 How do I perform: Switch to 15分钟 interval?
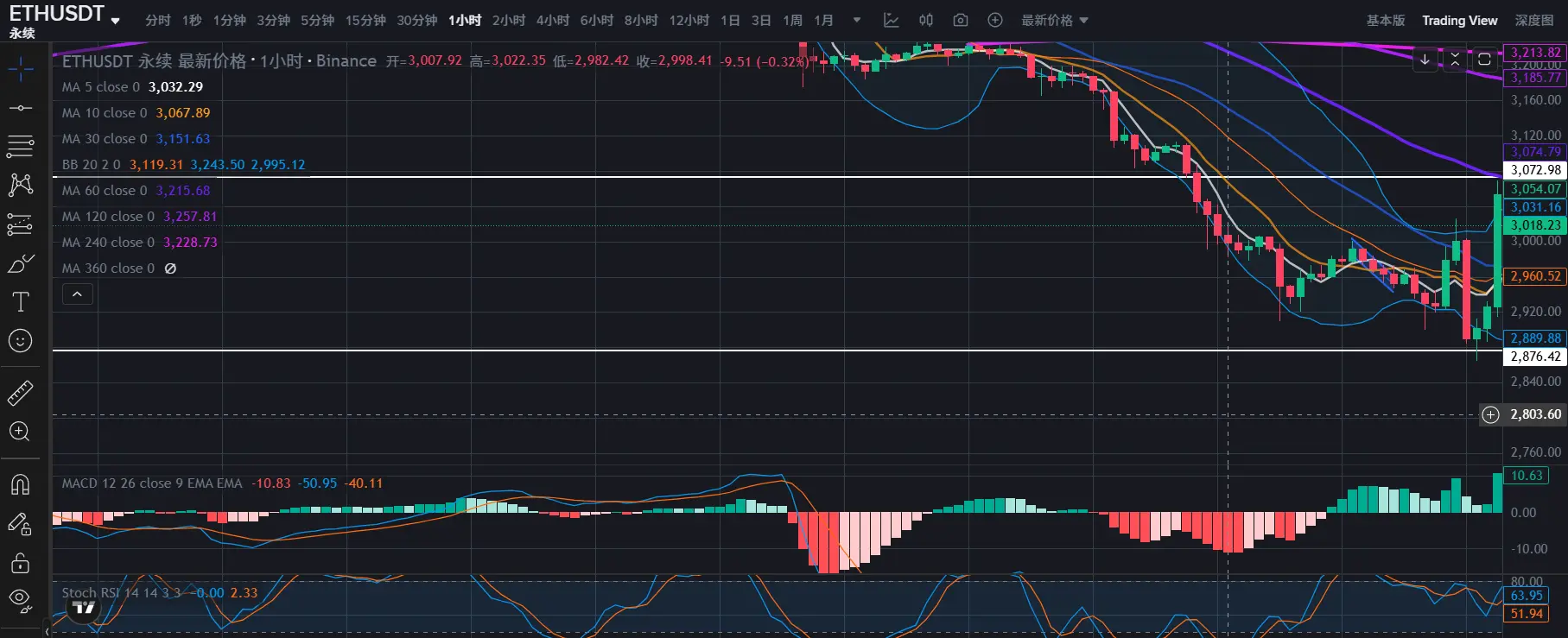365,20
